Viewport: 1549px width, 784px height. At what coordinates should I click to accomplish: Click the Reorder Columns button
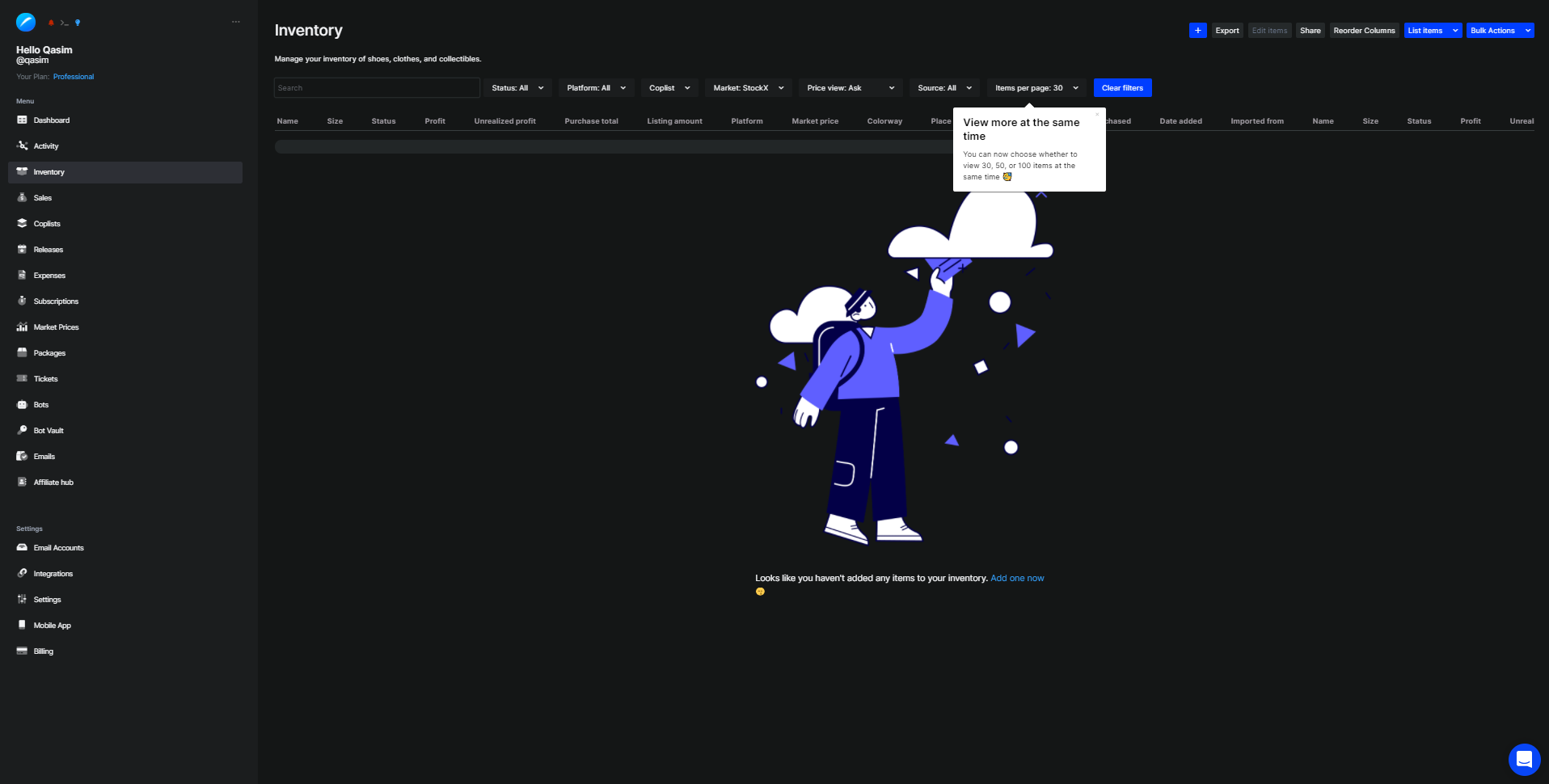click(x=1364, y=31)
